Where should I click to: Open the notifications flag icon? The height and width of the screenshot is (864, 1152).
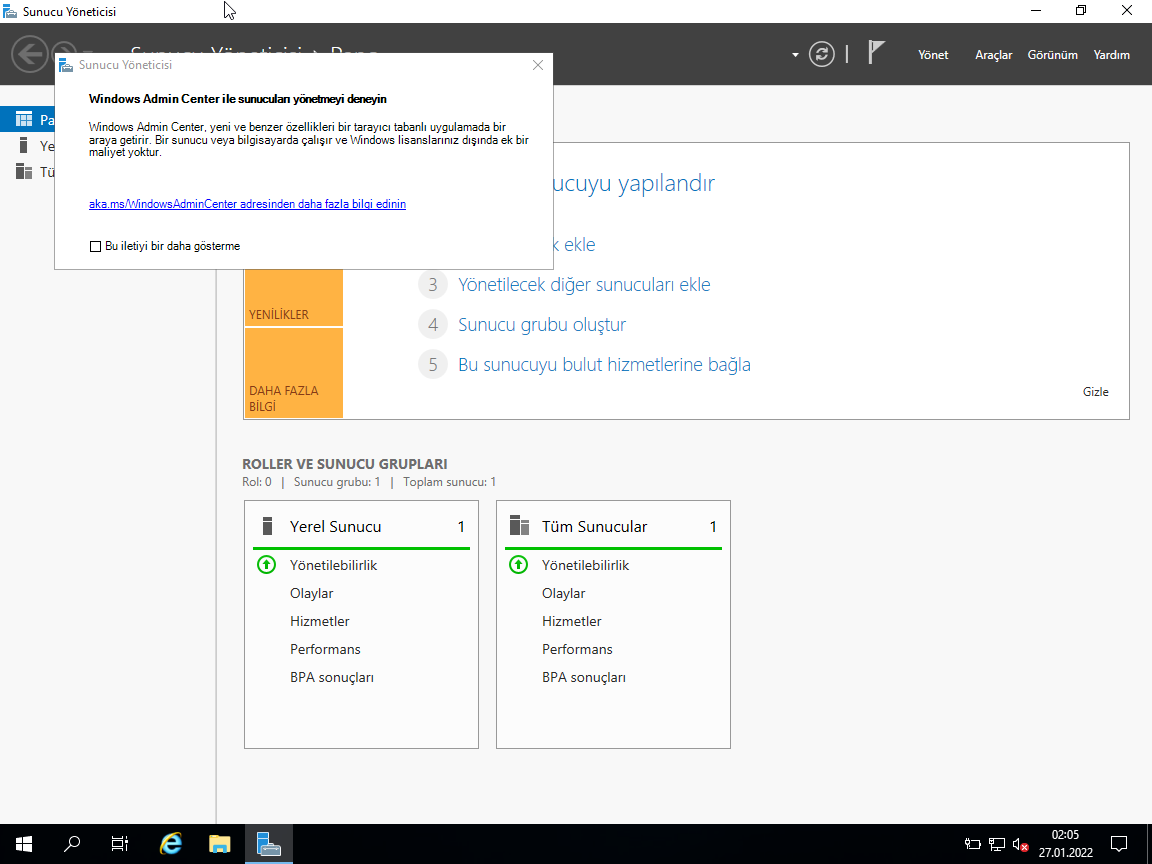[x=876, y=53]
